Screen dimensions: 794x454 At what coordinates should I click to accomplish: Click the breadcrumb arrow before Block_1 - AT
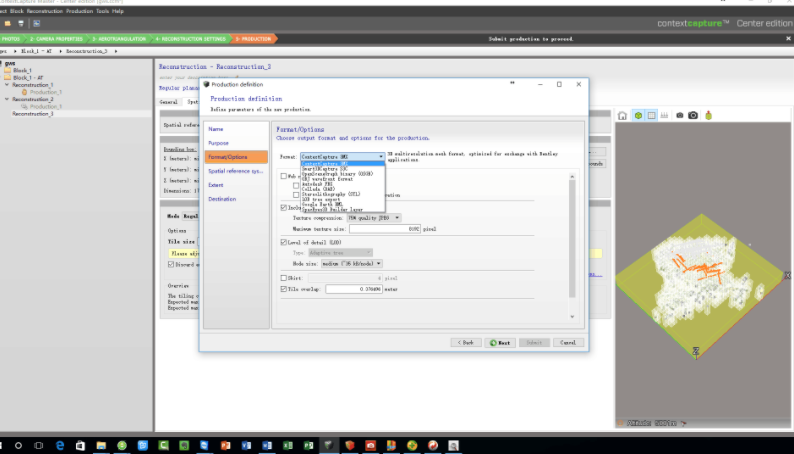[15, 51]
